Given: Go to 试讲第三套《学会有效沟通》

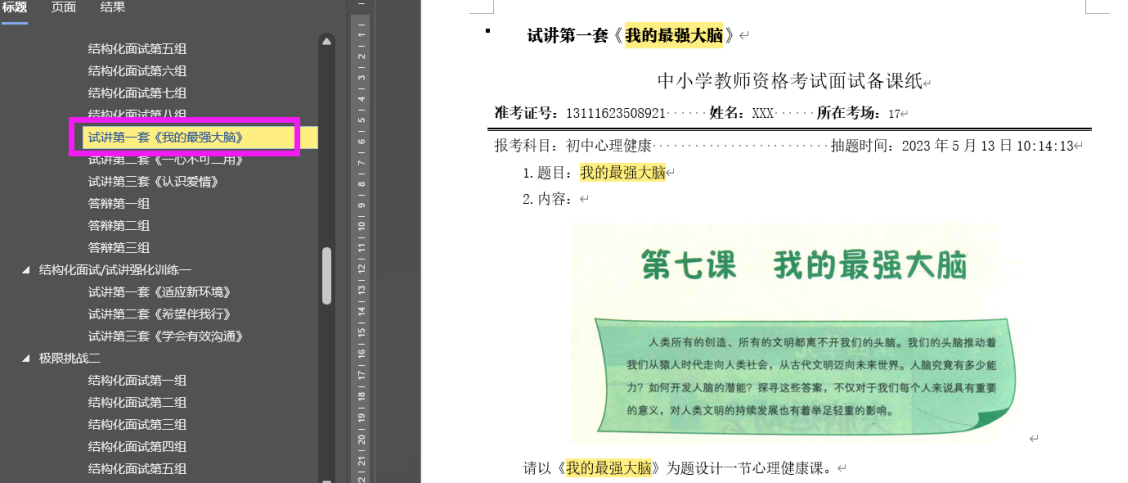Looking at the screenshot, I should pyautogui.click(x=165, y=336).
